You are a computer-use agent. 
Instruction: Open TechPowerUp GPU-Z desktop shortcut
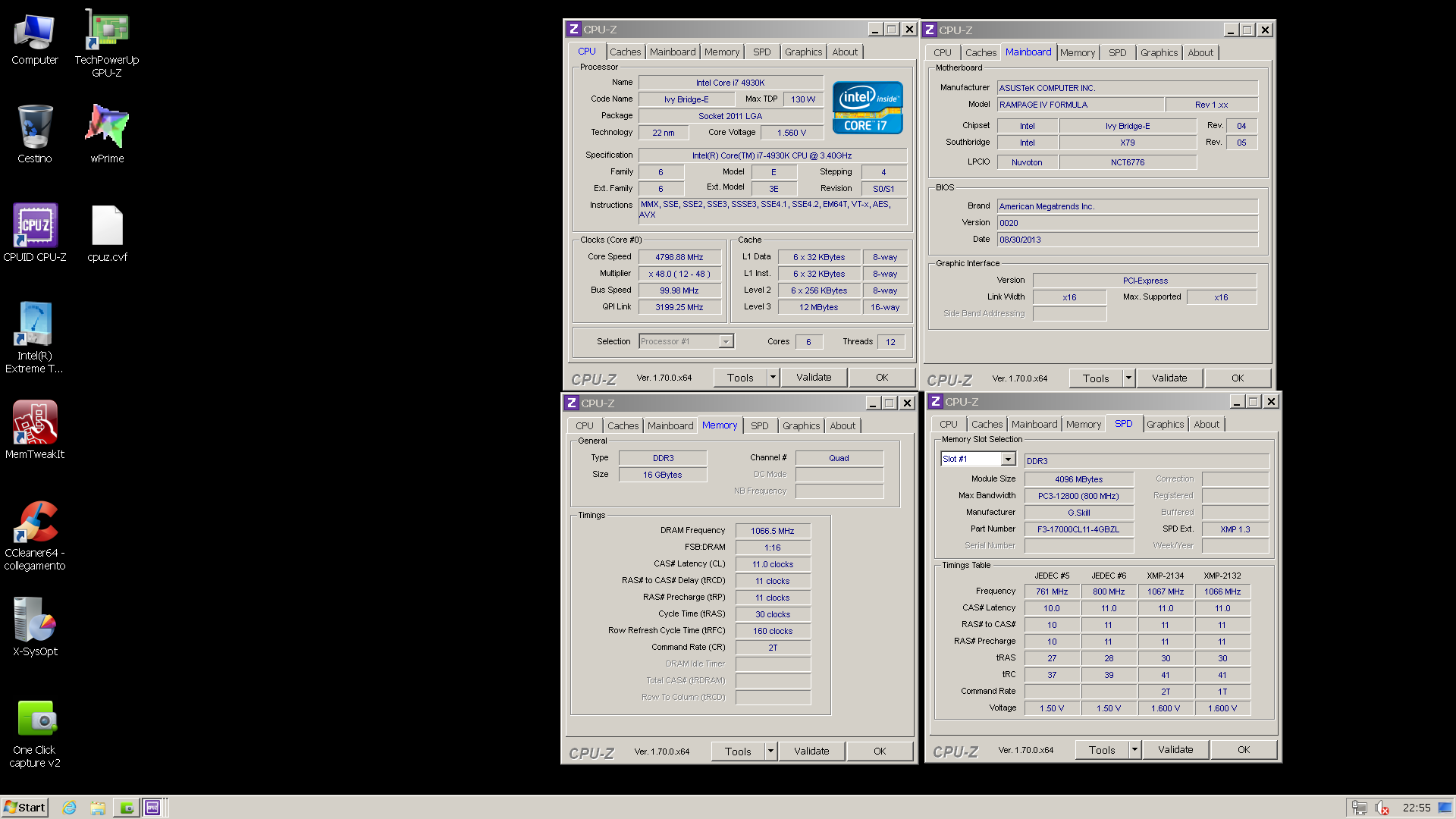pyautogui.click(x=107, y=44)
